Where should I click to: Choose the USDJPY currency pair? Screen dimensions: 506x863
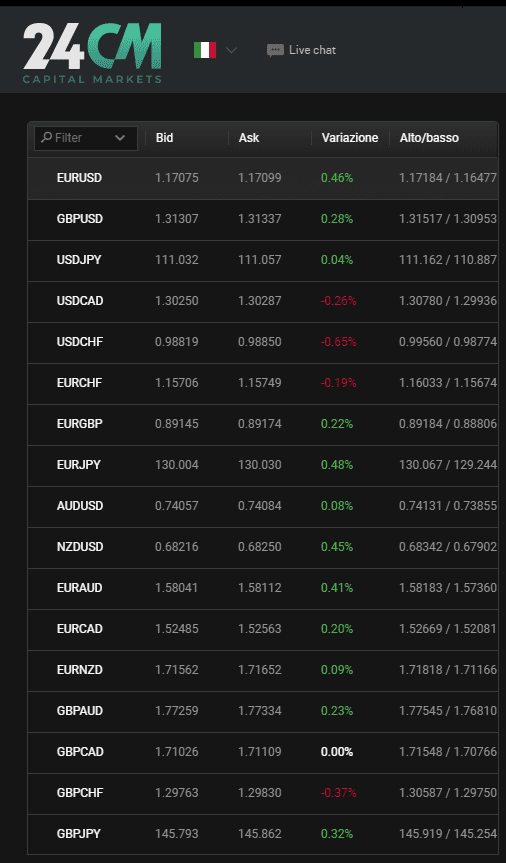pyautogui.click(x=79, y=260)
